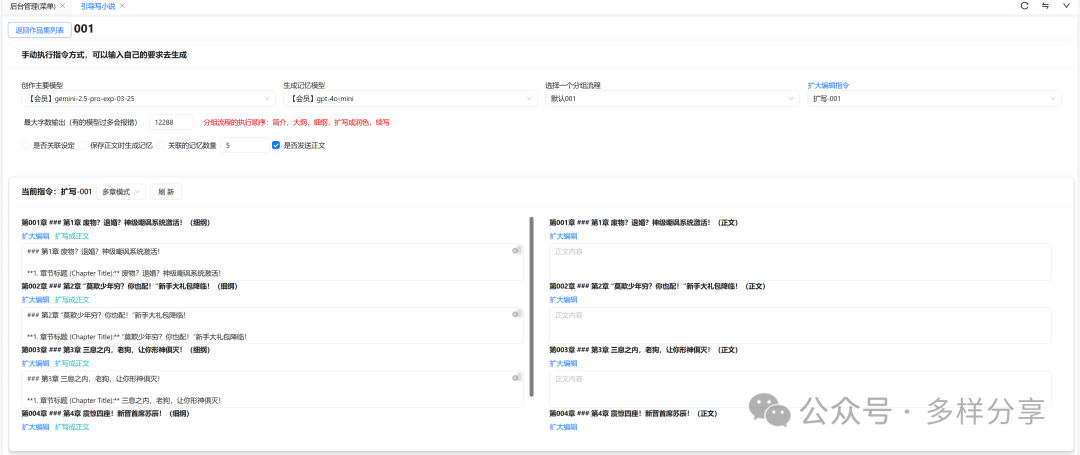Click the chapter 003 outline text area
Image resolution: width=1080 pixels, height=455 pixels.
click(272, 389)
